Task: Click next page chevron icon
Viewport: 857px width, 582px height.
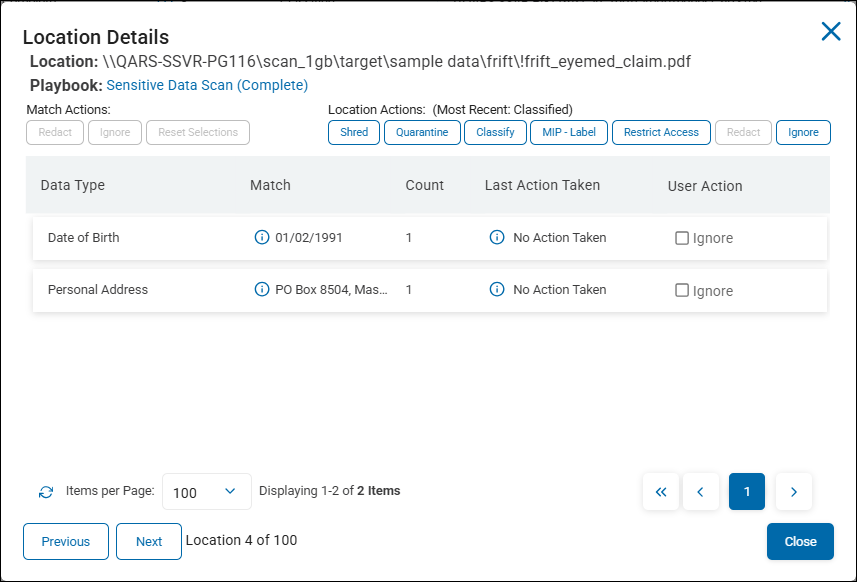Action: 794,492
